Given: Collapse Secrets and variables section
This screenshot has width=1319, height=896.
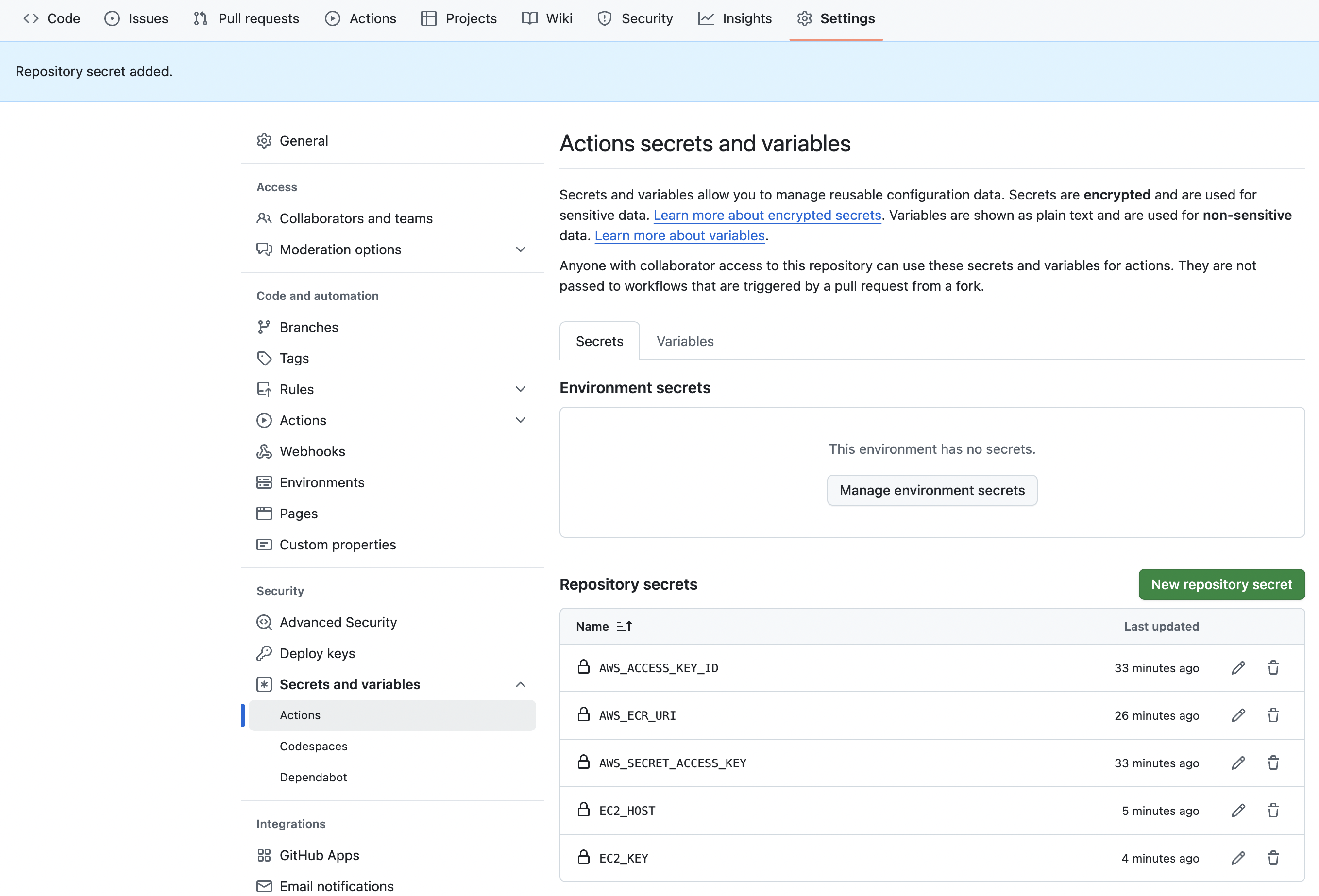Looking at the screenshot, I should [520, 684].
